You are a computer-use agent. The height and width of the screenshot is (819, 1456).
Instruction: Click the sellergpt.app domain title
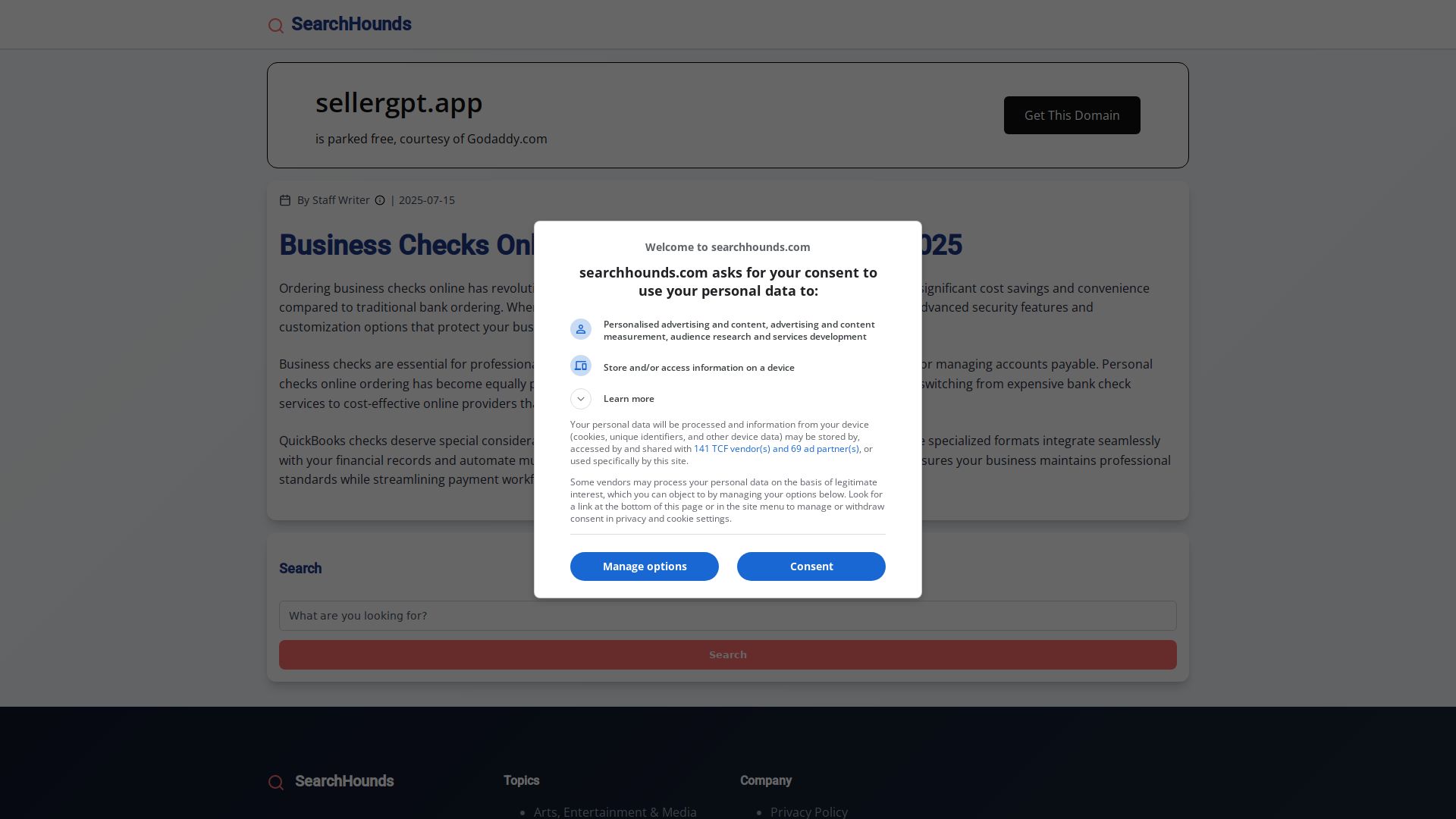coord(399,102)
